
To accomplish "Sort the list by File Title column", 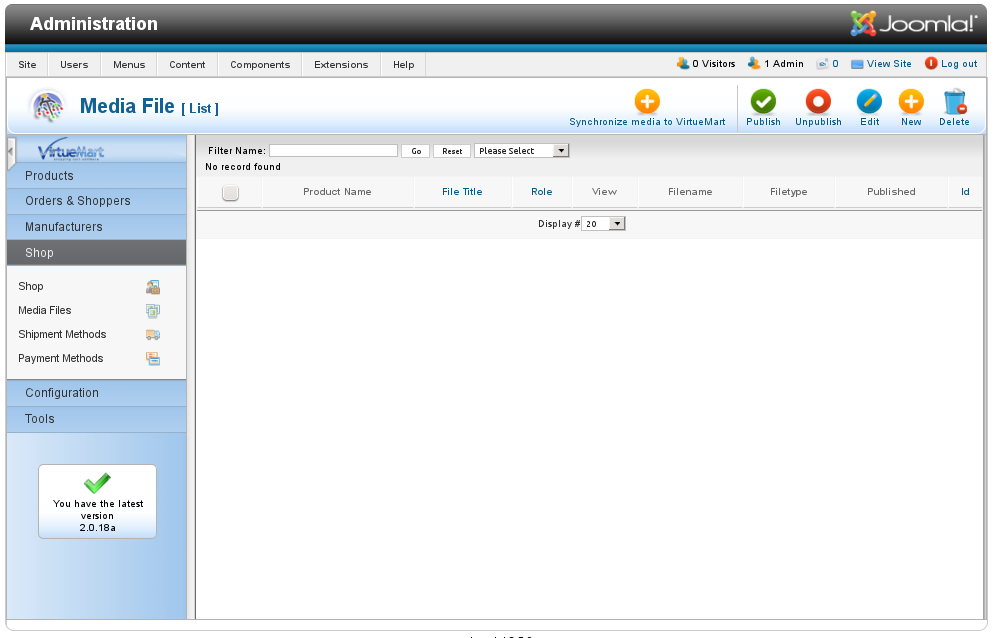I will (x=462, y=192).
